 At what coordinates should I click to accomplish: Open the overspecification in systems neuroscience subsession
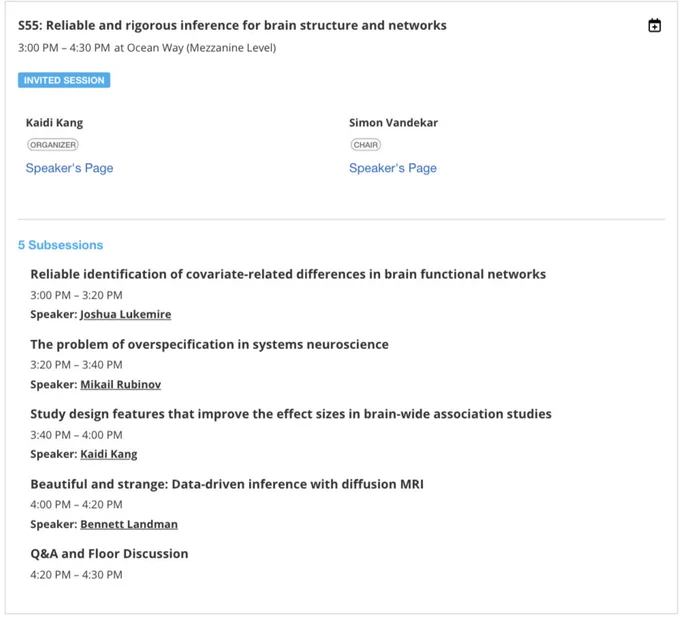pos(209,344)
